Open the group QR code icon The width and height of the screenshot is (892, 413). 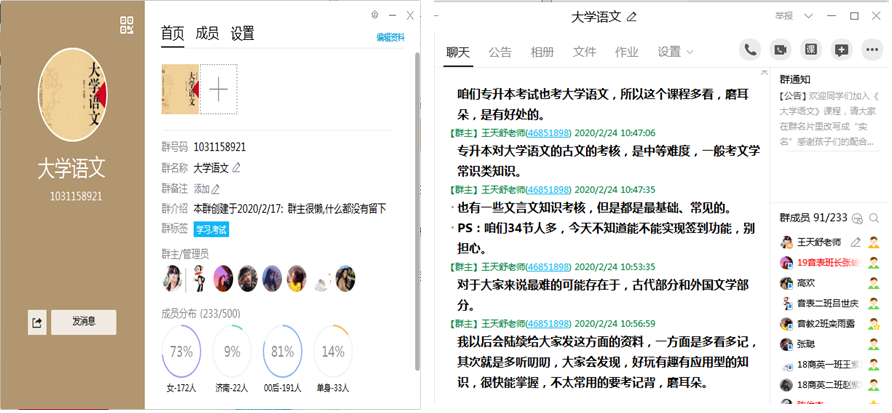pyautogui.click(x=126, y=25)
